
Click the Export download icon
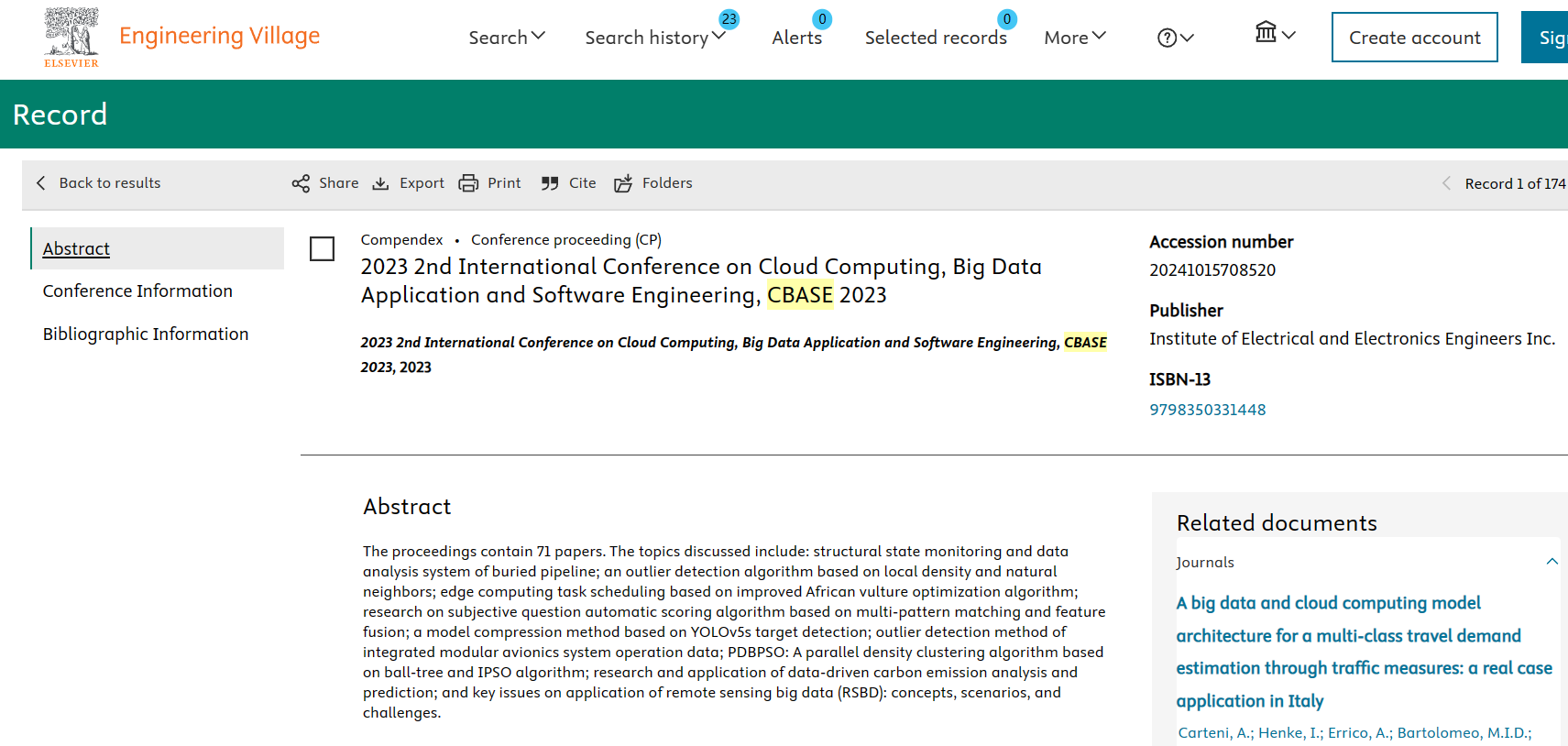pyautogui.click(x=380, y=183)
